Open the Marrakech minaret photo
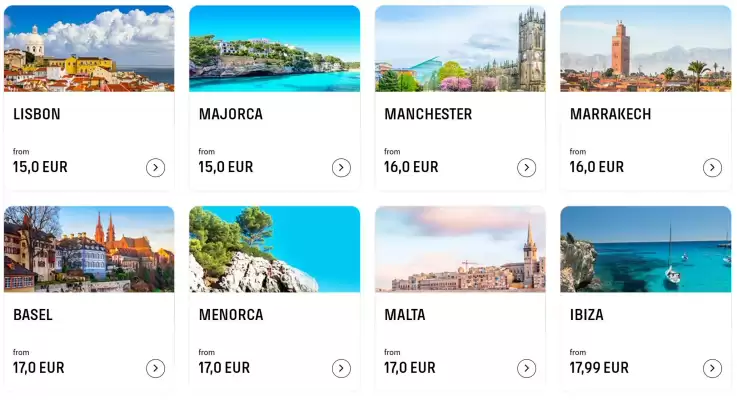 (645, 48)
